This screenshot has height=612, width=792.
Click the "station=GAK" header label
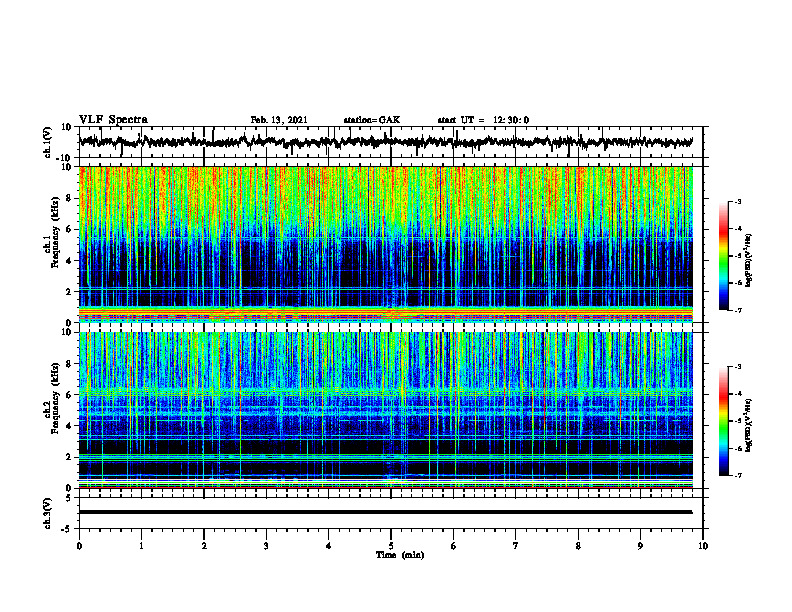tap(372, 120)
